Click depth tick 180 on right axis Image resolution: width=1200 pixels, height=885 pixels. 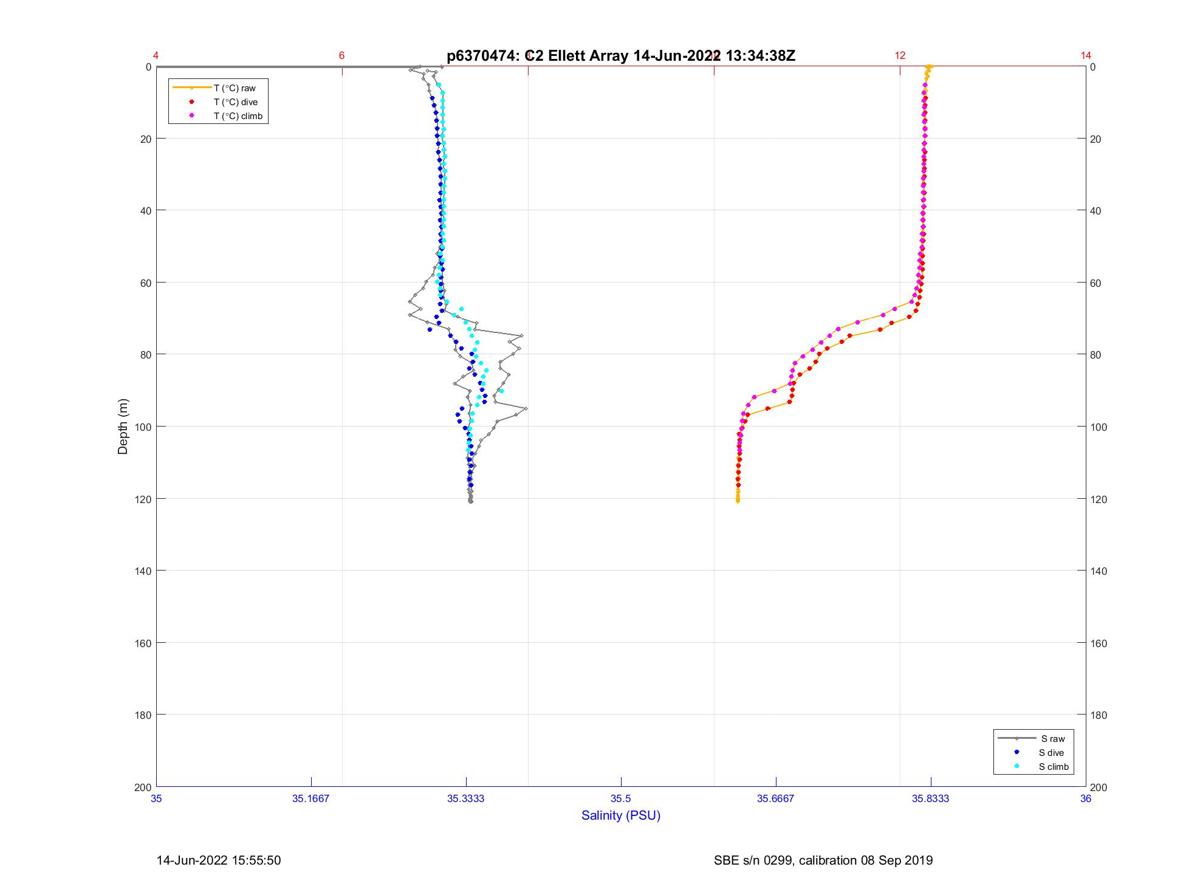point(1101,715)
